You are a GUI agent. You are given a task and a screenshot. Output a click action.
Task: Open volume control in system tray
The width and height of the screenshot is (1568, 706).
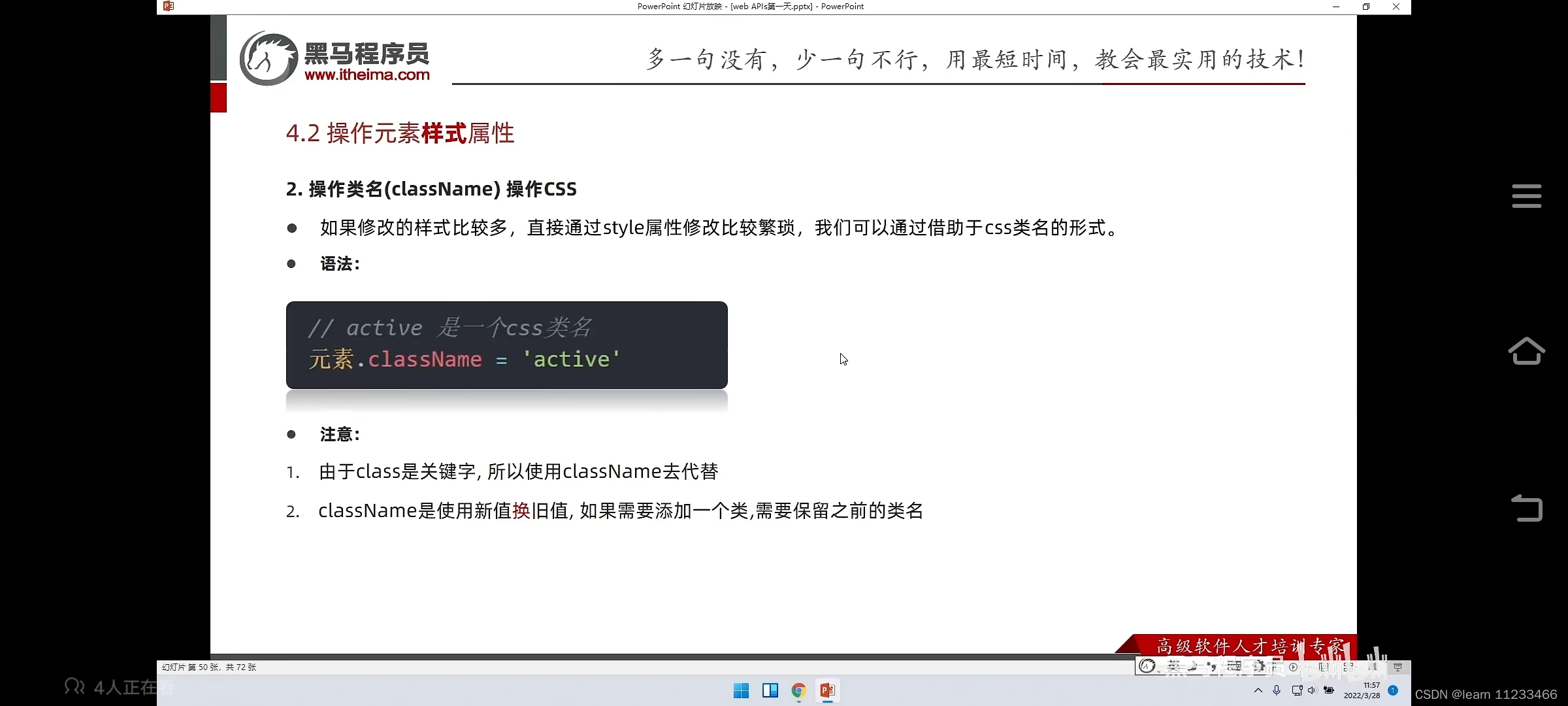(1312, 690)
